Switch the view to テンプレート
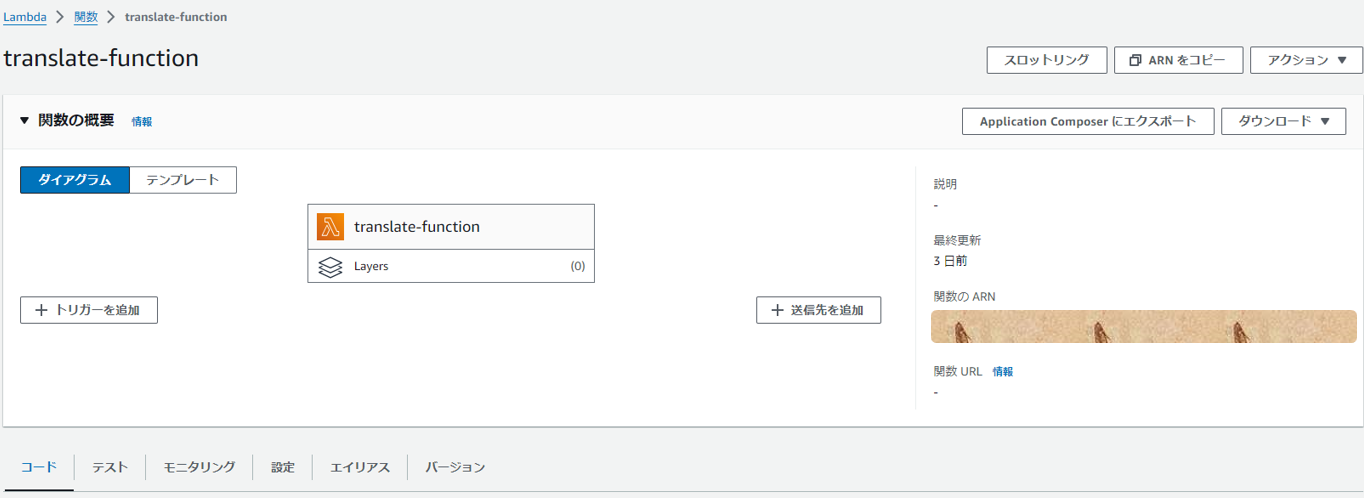Screen dimensions: 1364x498 (182, 180)
